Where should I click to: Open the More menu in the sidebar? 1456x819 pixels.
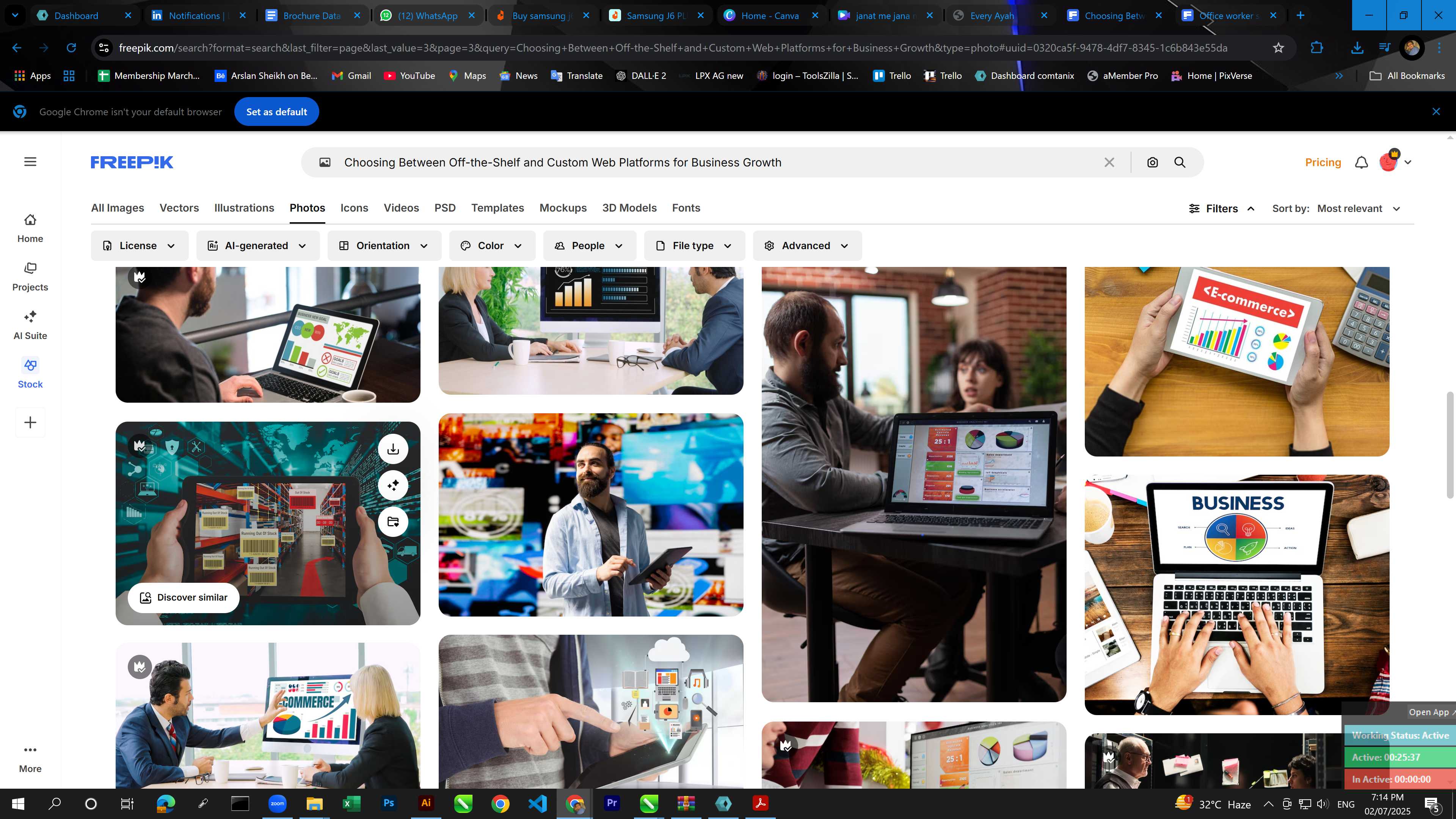point(30,758)
